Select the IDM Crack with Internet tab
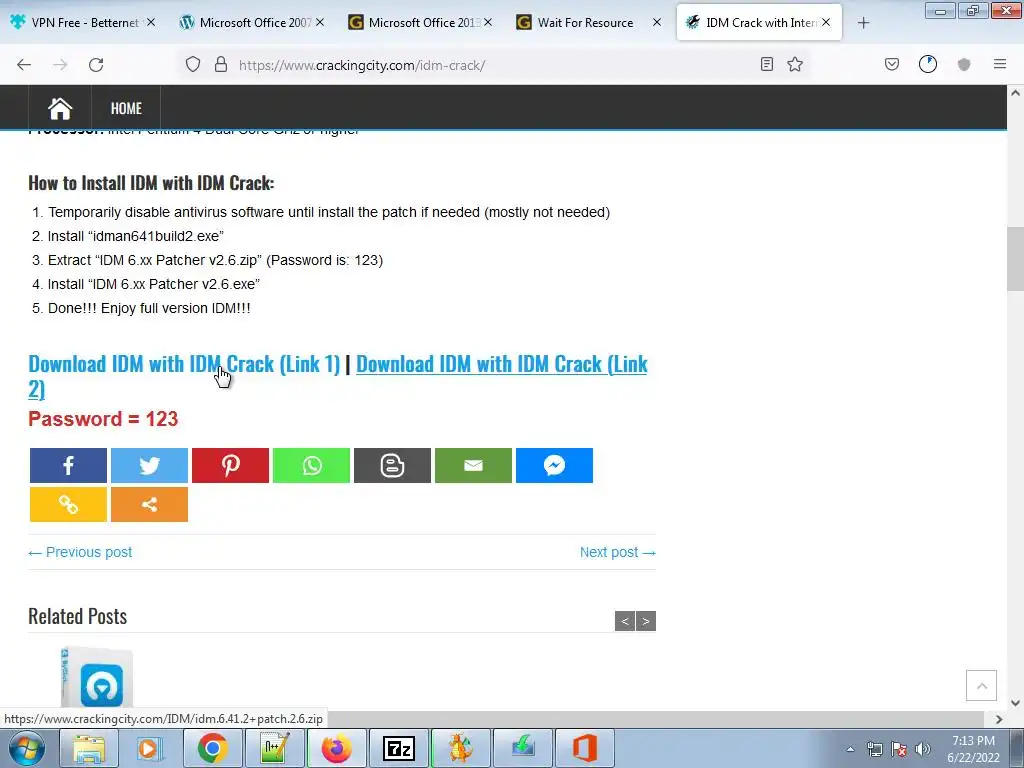Viewport: 1024px width, 768px height. (758, 22)
